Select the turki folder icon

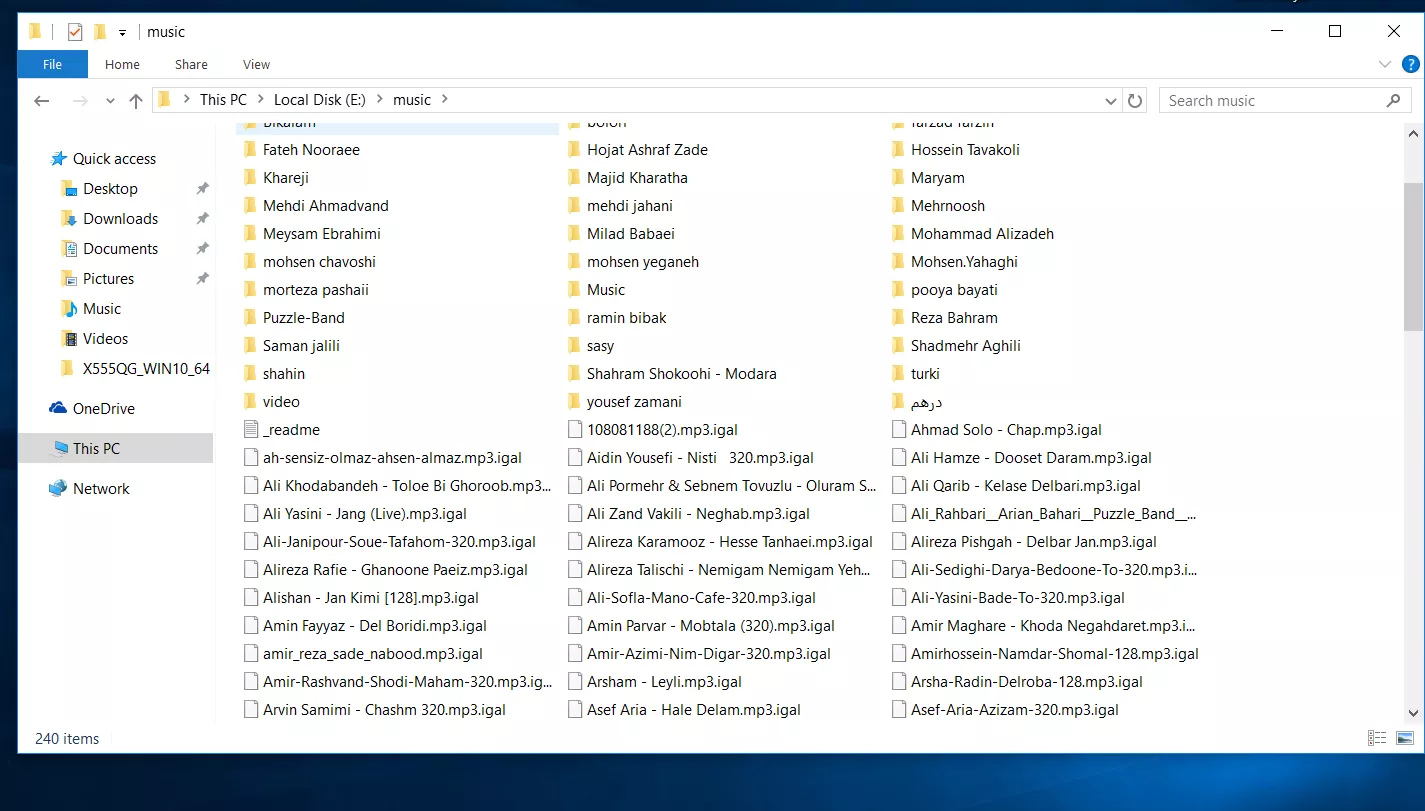tap(898, 373)
